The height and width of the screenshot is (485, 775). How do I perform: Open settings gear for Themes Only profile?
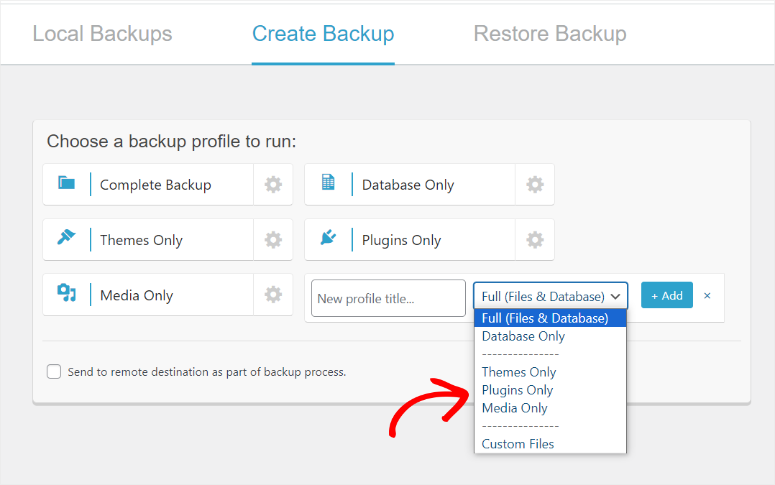click(273, 240)
